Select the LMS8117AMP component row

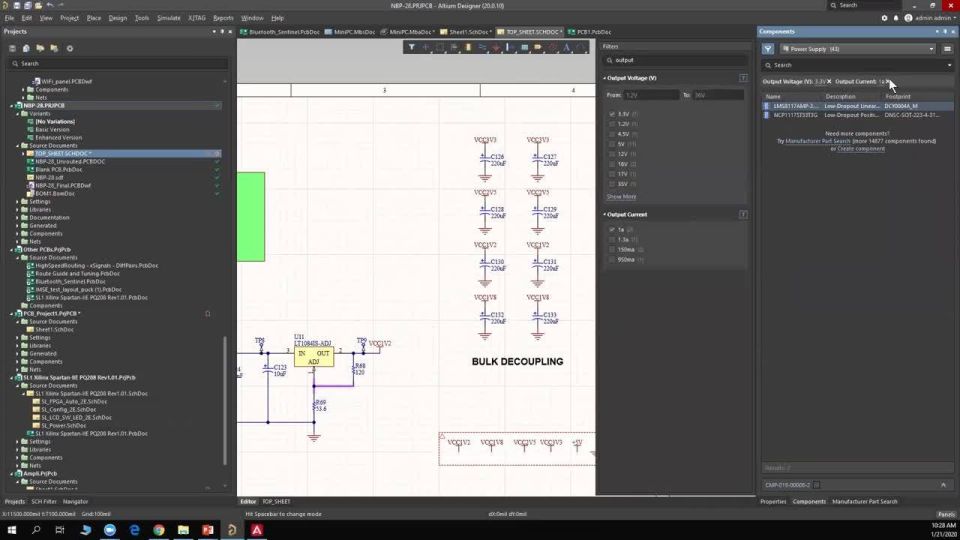coord(857,106)
